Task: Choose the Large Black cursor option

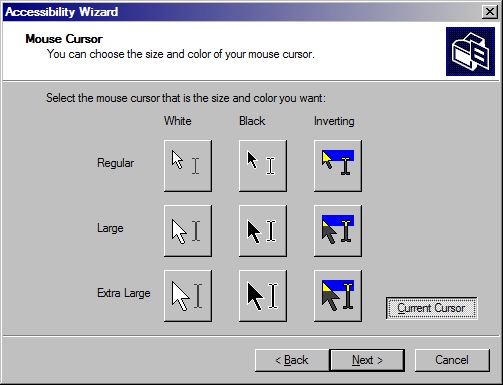Action: [x=263, y=231]
